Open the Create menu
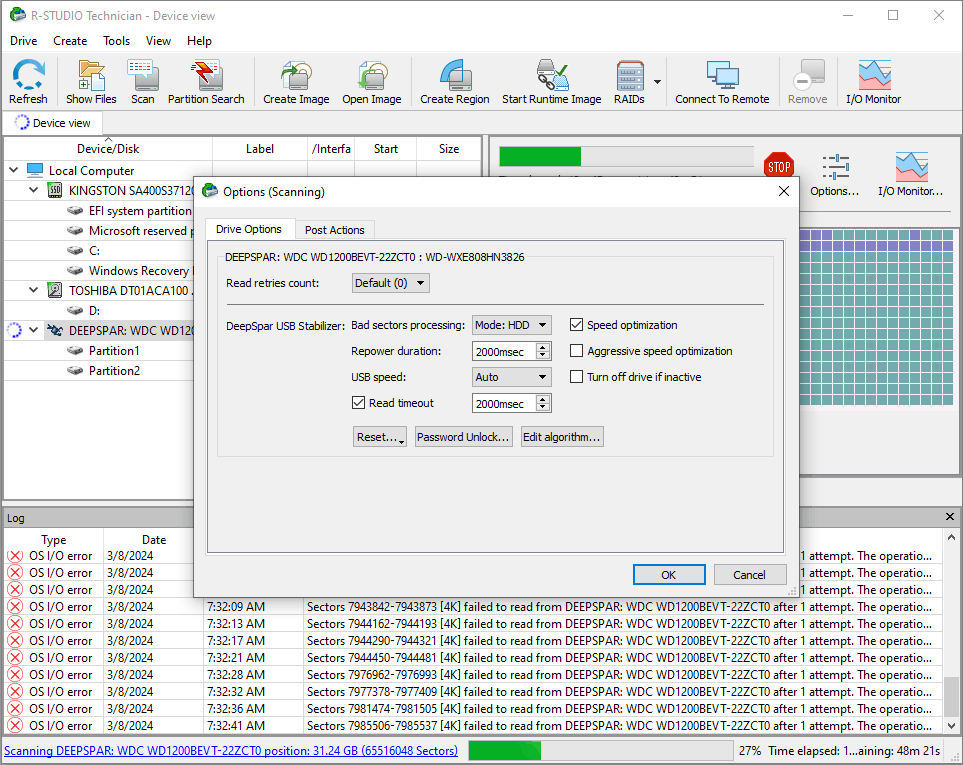Screen dimensions: 963x765 coord(70,41)
